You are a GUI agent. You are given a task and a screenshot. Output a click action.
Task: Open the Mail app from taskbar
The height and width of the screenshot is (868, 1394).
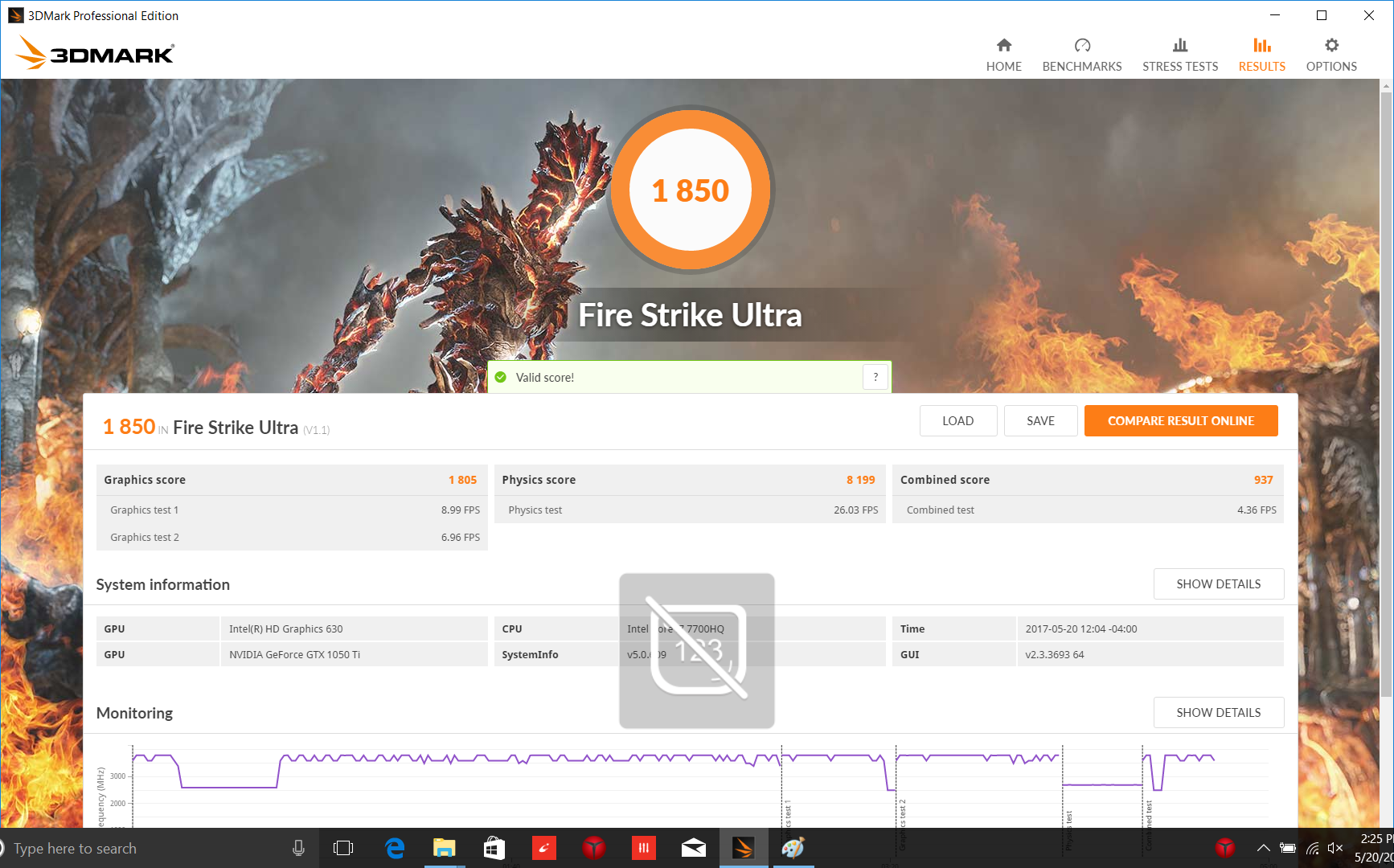point(694,848)
